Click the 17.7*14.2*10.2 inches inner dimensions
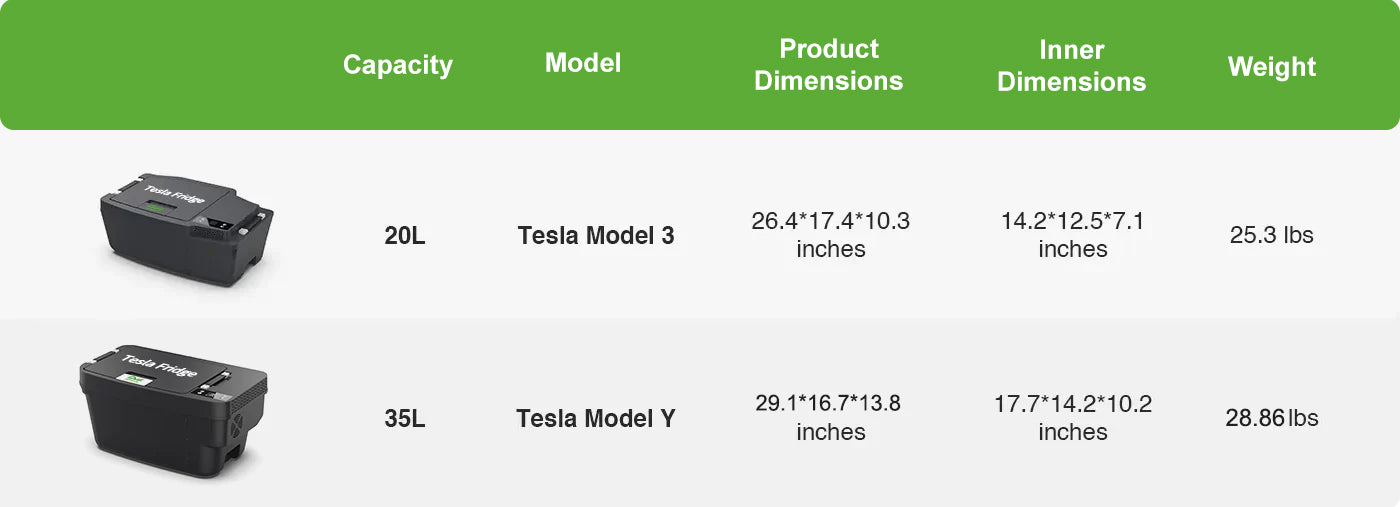 [x=1072, y=418]
